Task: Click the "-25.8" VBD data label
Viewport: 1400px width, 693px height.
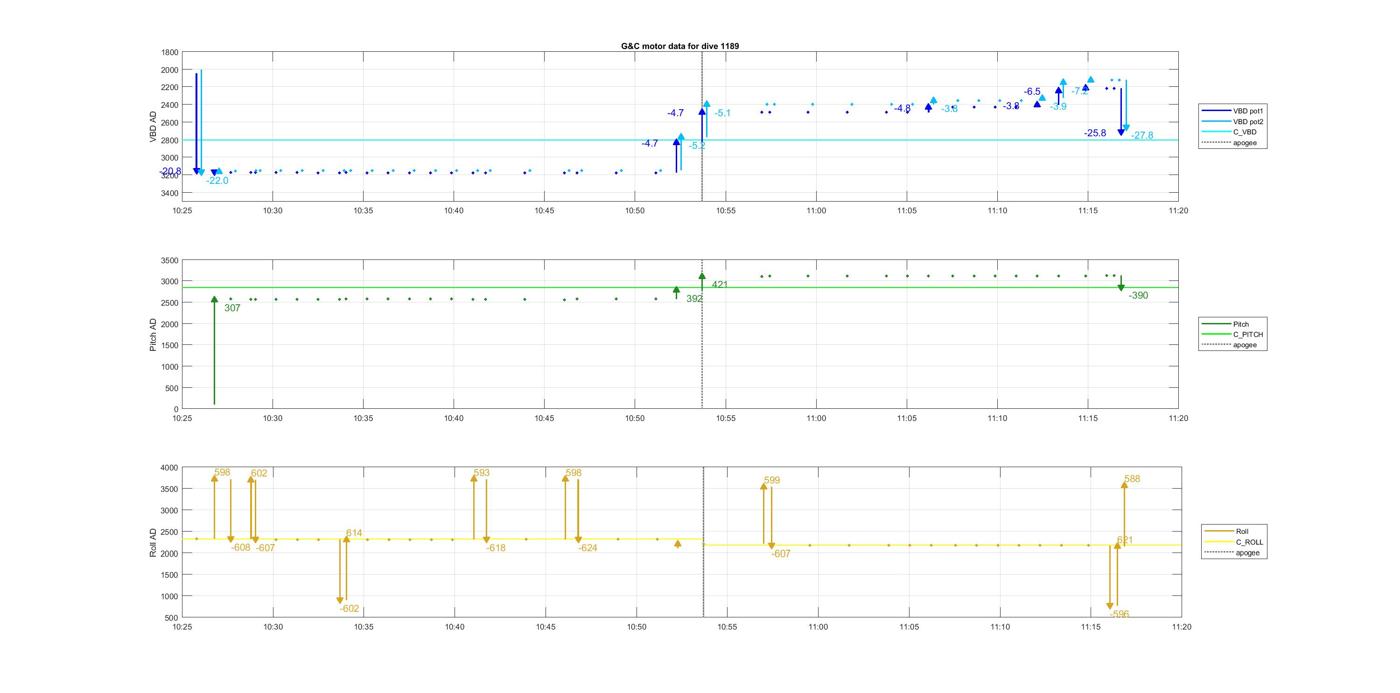Action: tap(1095, 133)
